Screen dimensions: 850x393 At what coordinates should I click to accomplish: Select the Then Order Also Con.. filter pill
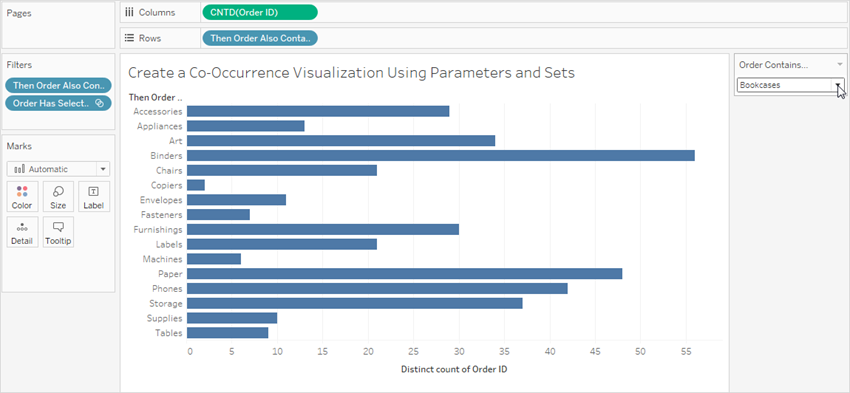pos(58,85)
